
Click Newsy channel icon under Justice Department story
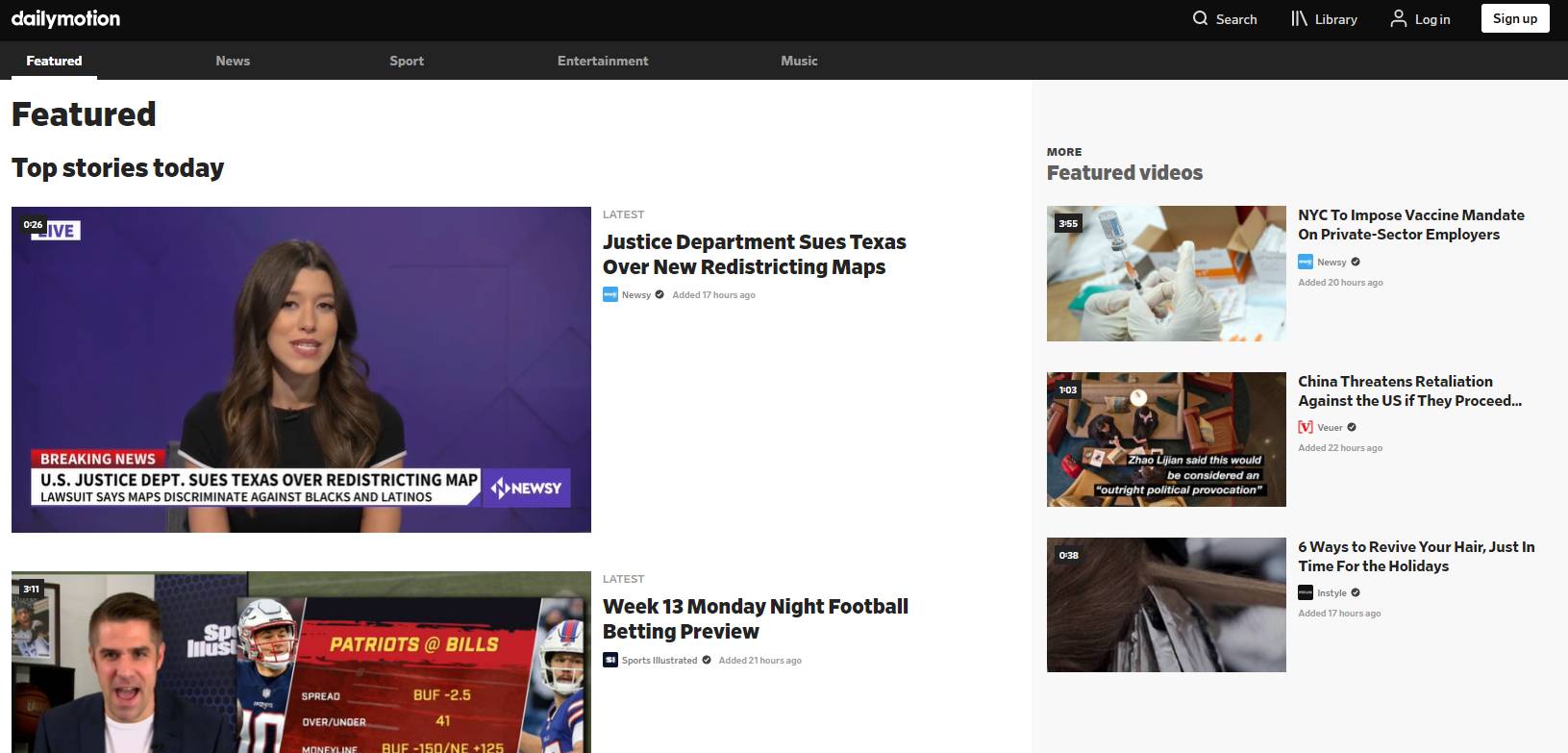pyautogui.click(x=610, y=295)
